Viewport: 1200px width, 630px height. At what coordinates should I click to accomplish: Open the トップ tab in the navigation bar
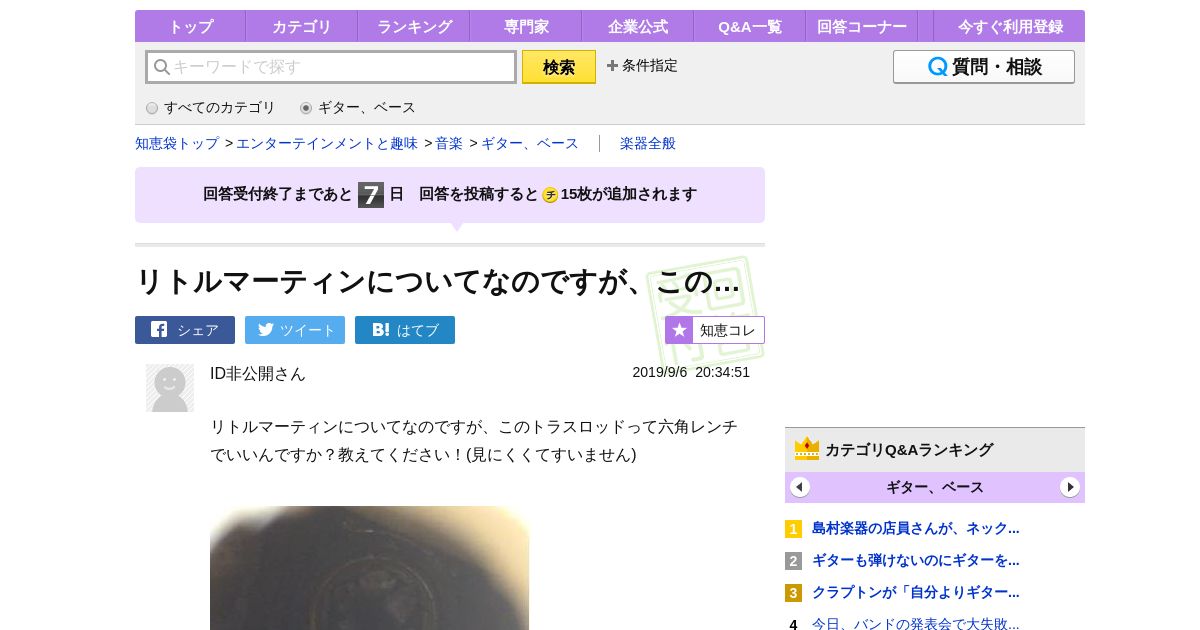coord(190,27)
